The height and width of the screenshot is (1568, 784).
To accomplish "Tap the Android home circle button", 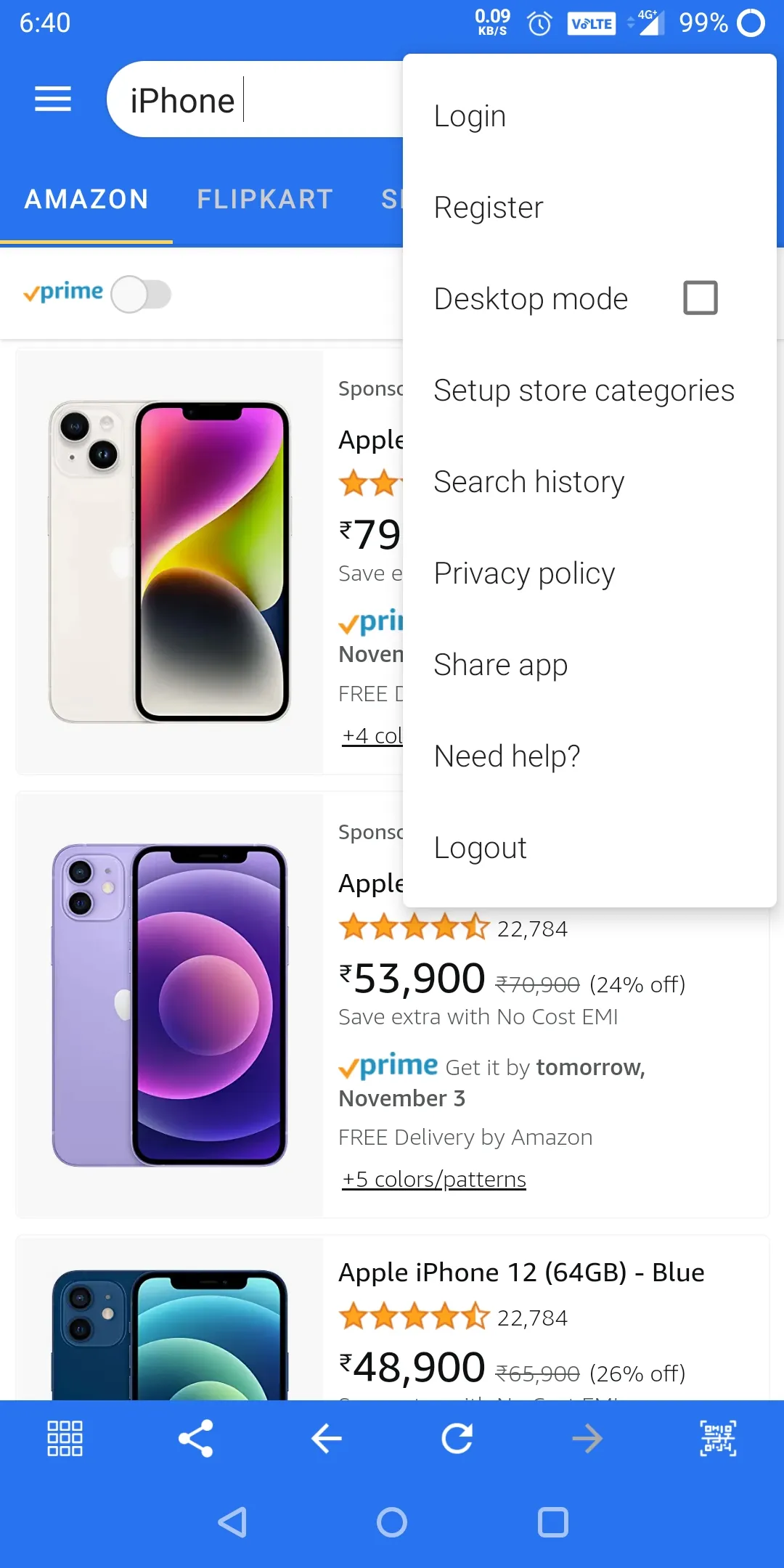I will 392,1522.
